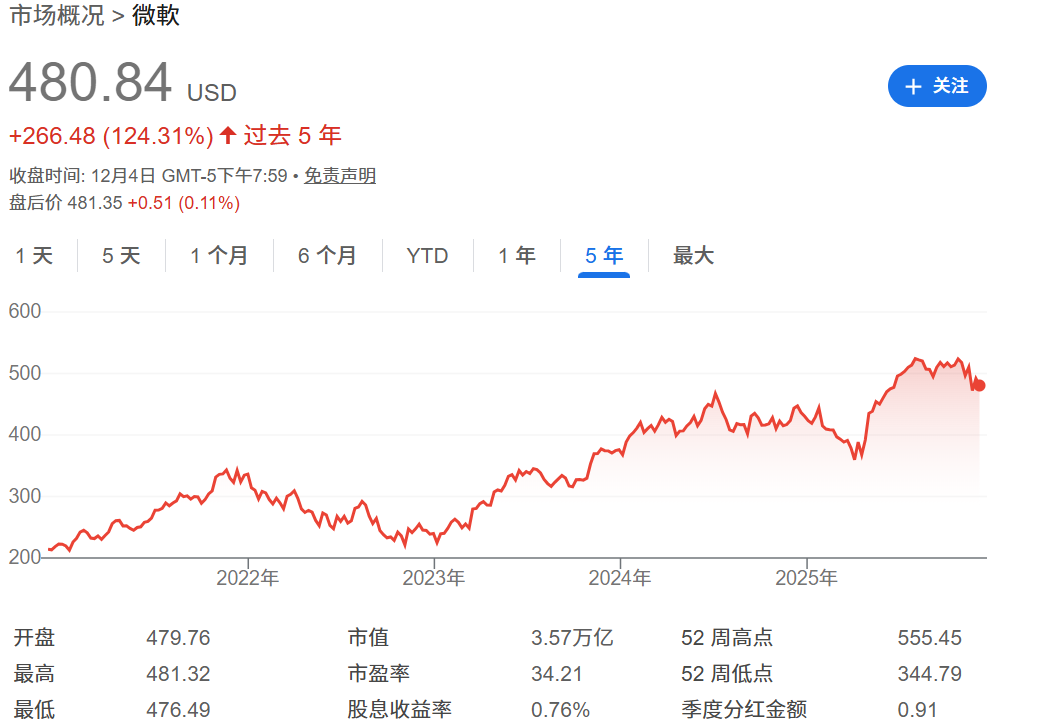Open the 免责声明 disclaimer link
Screen dimensions: 1056x726
point(339,175)
